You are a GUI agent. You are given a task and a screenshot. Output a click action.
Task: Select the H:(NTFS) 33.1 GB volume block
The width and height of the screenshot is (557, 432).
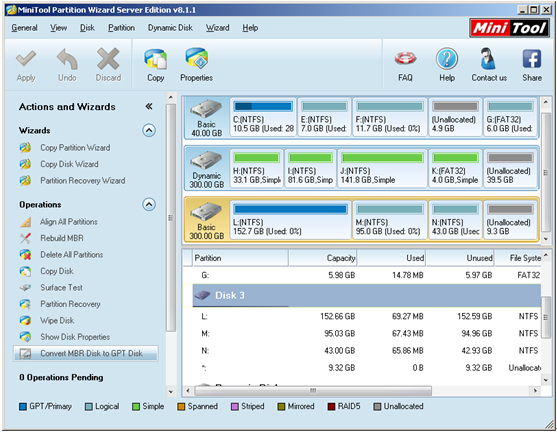point(256,169)
